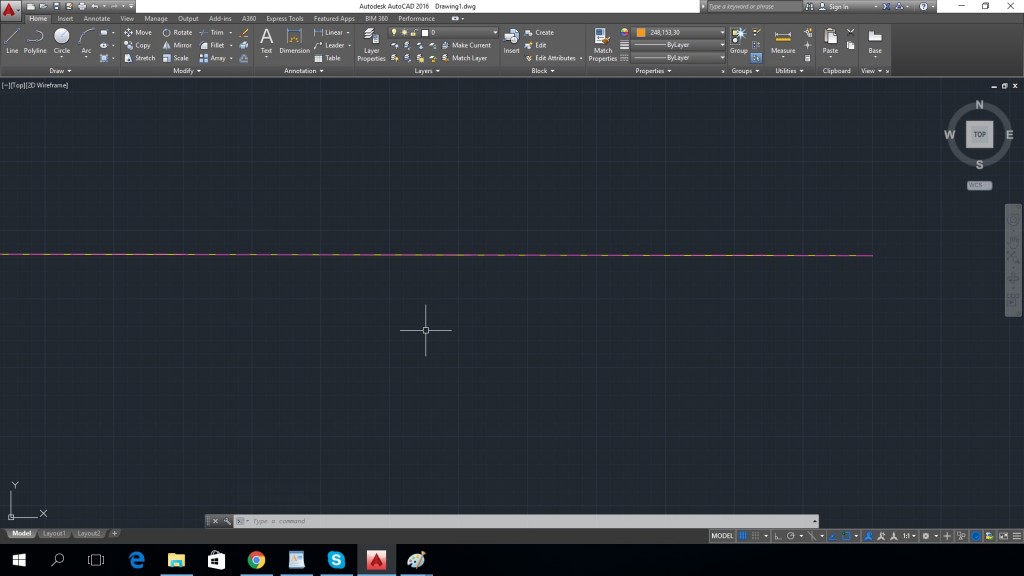Toggle group selection on/off button

(x=756, y=58)
